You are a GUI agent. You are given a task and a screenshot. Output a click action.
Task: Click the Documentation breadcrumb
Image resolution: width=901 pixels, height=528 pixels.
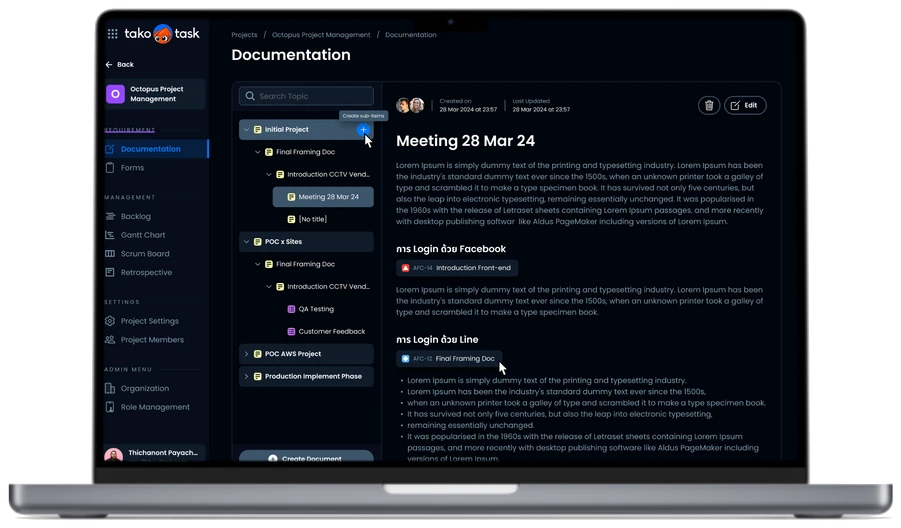coord(410,35)
